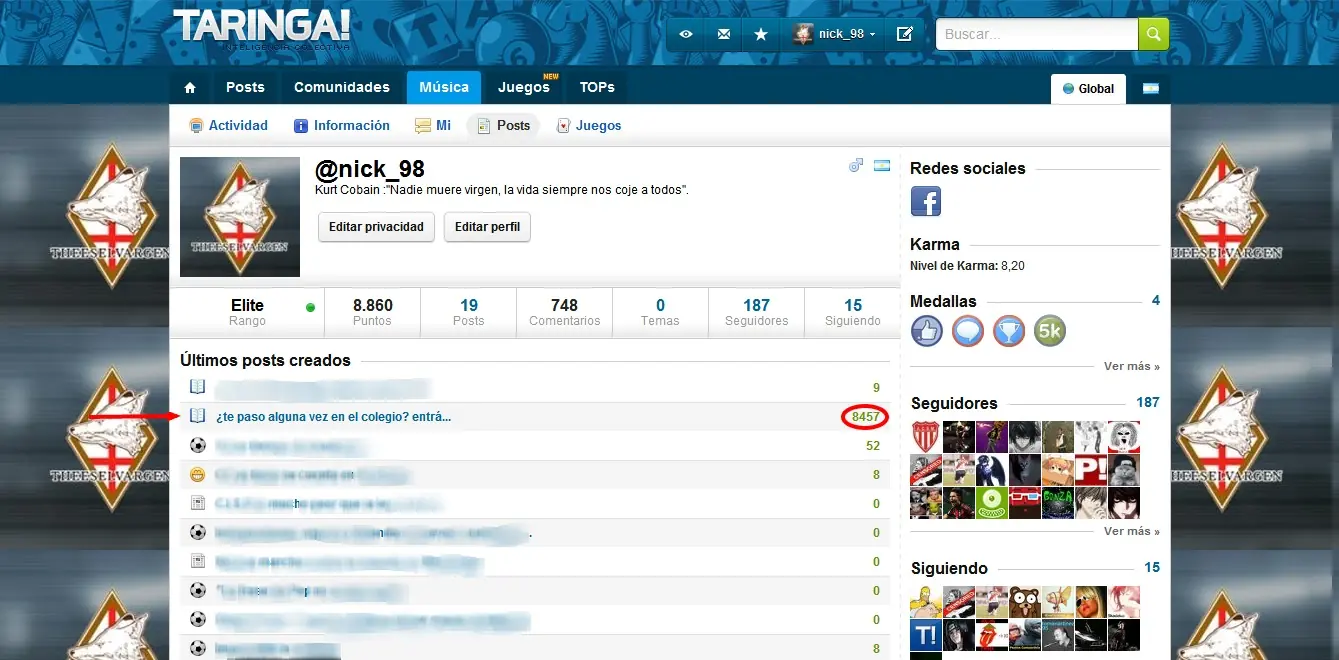Click the Medallas count 4
Screen dimensions: 1339x660
pos(1155,301)
